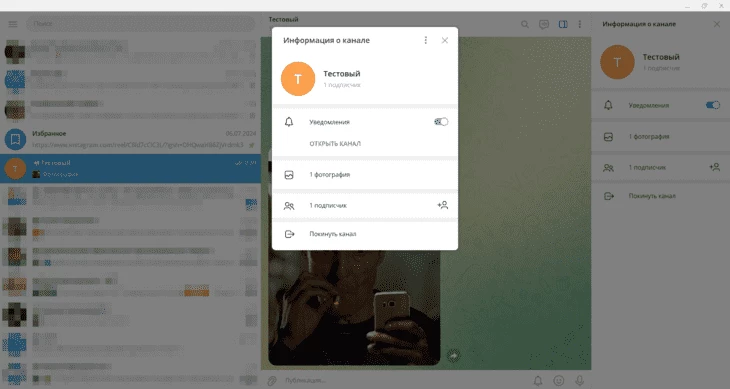Click the Поиск search field

pos(141,24)
